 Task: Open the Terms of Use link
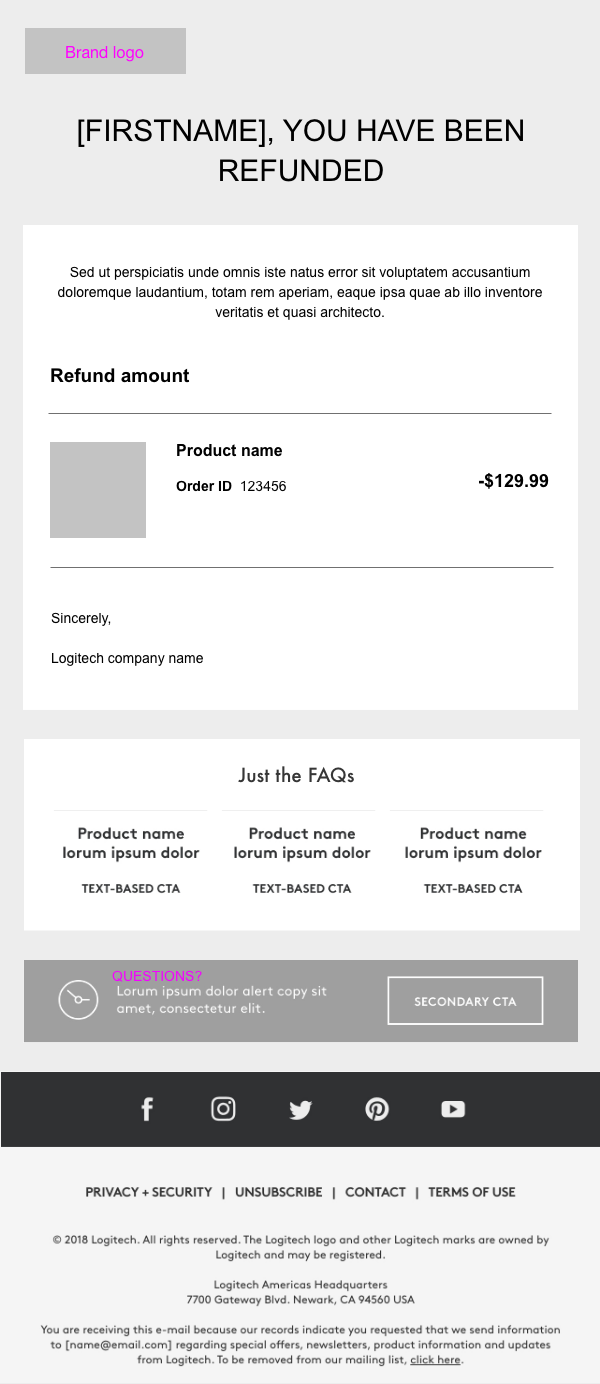point(471,1192)
